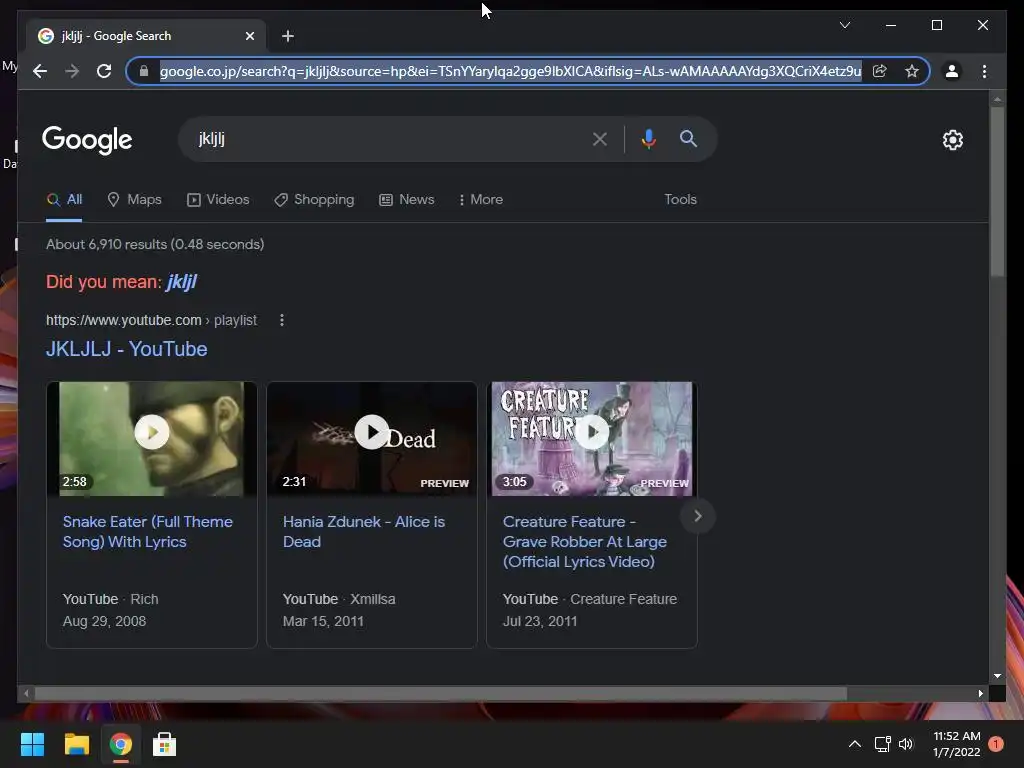
Task: Open options for youtube.com result
Action: click(x=281, y=320)
